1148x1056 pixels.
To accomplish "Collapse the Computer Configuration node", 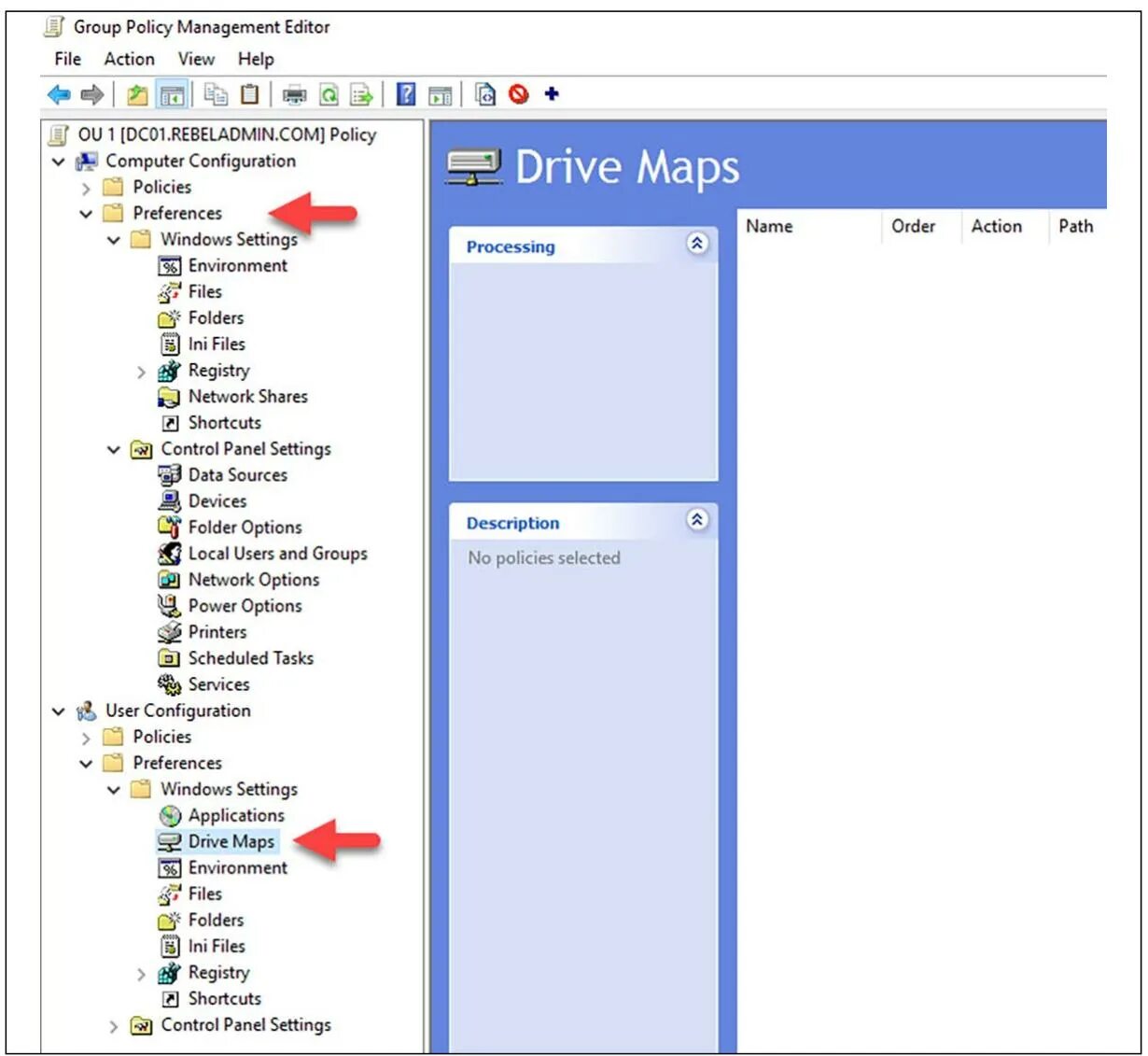I will coord(58,162).
